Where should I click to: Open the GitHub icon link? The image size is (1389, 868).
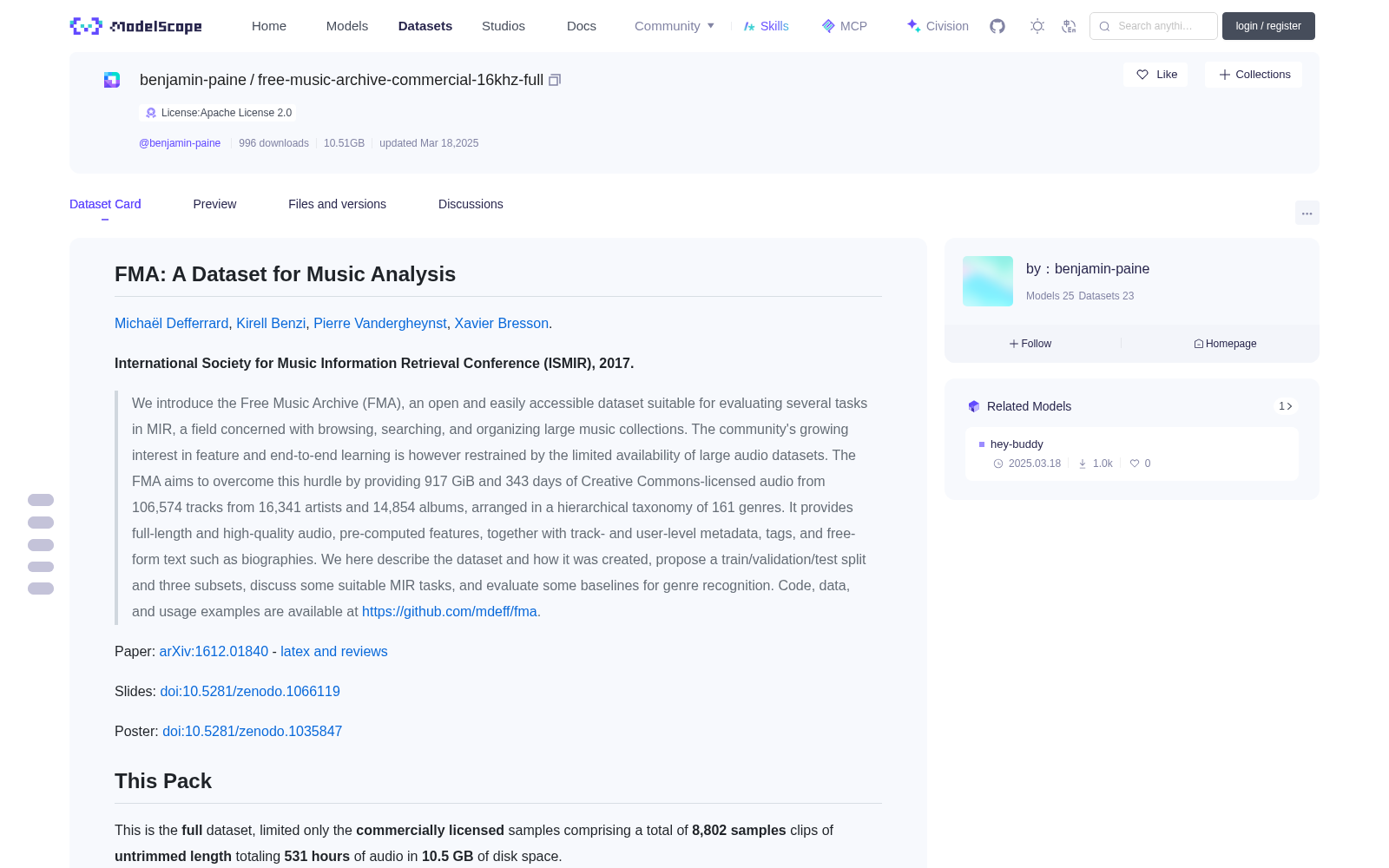point(997,26)
